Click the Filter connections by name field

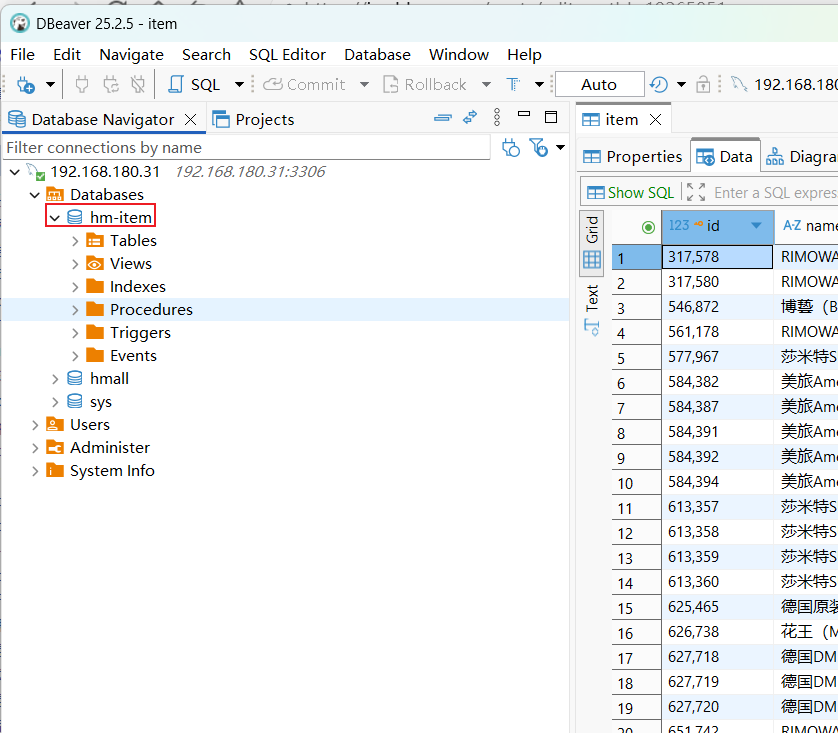click(246, 147)
